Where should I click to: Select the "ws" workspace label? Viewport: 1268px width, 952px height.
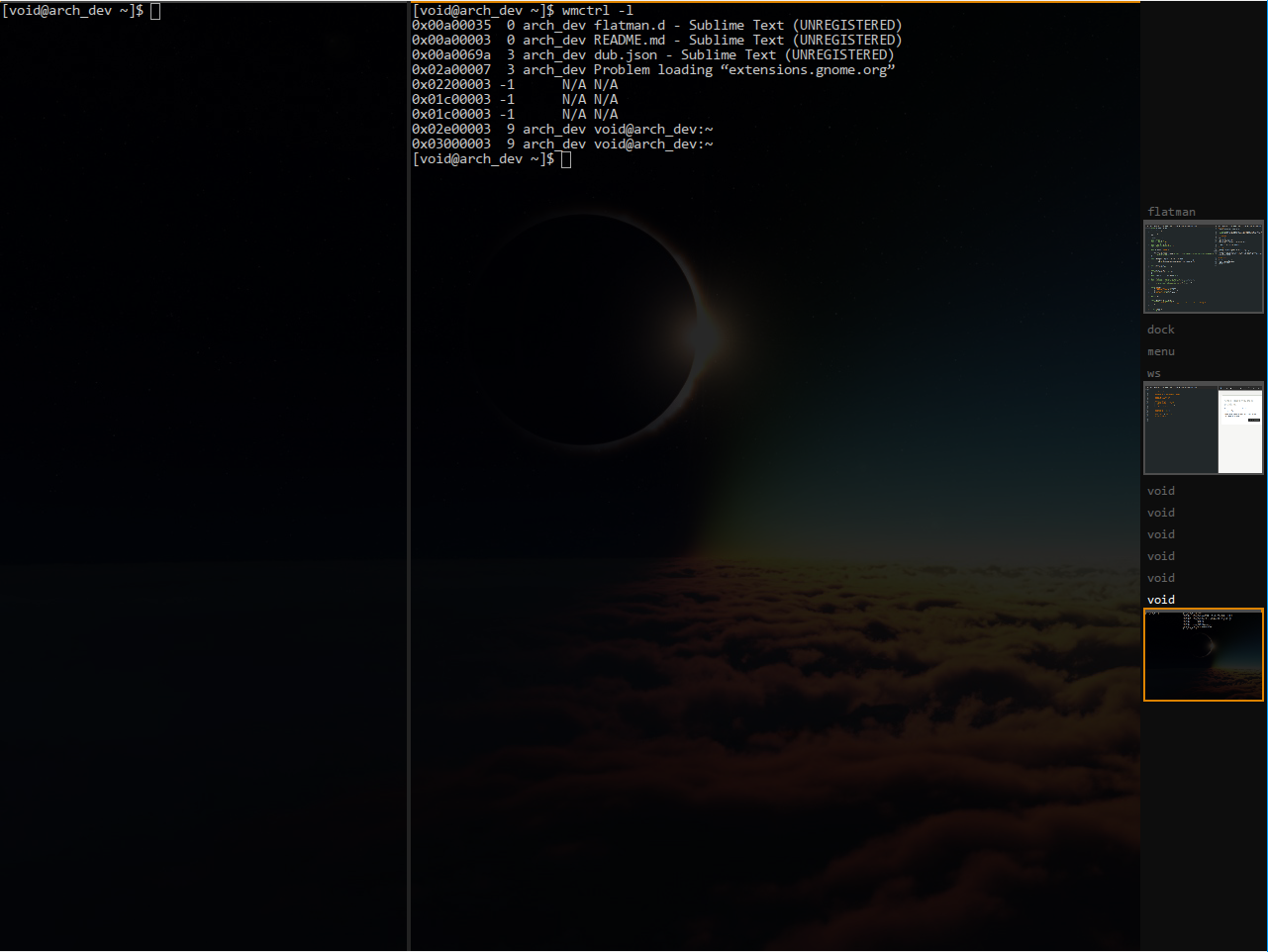tap(1153, 372)
